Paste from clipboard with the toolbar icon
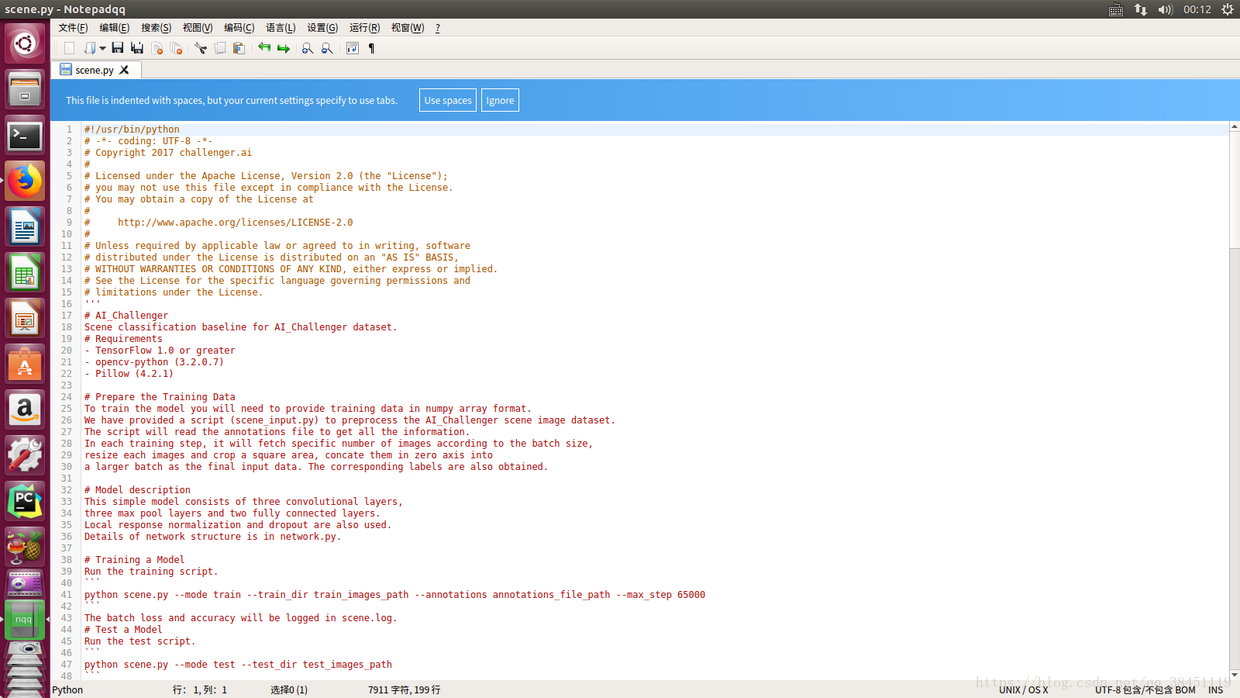The width and height of the screenshot is (1240, 698). pos(239,48)
